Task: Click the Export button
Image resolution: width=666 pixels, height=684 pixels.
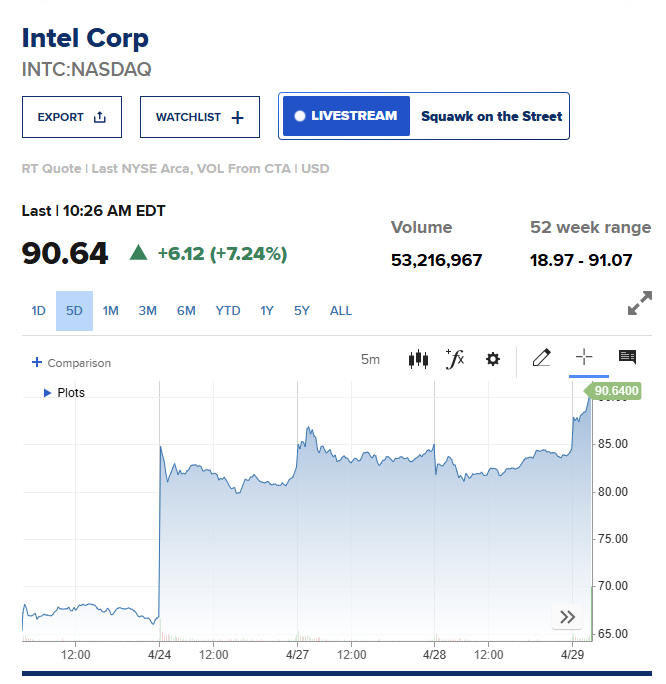Action: (x=72, y=117)
